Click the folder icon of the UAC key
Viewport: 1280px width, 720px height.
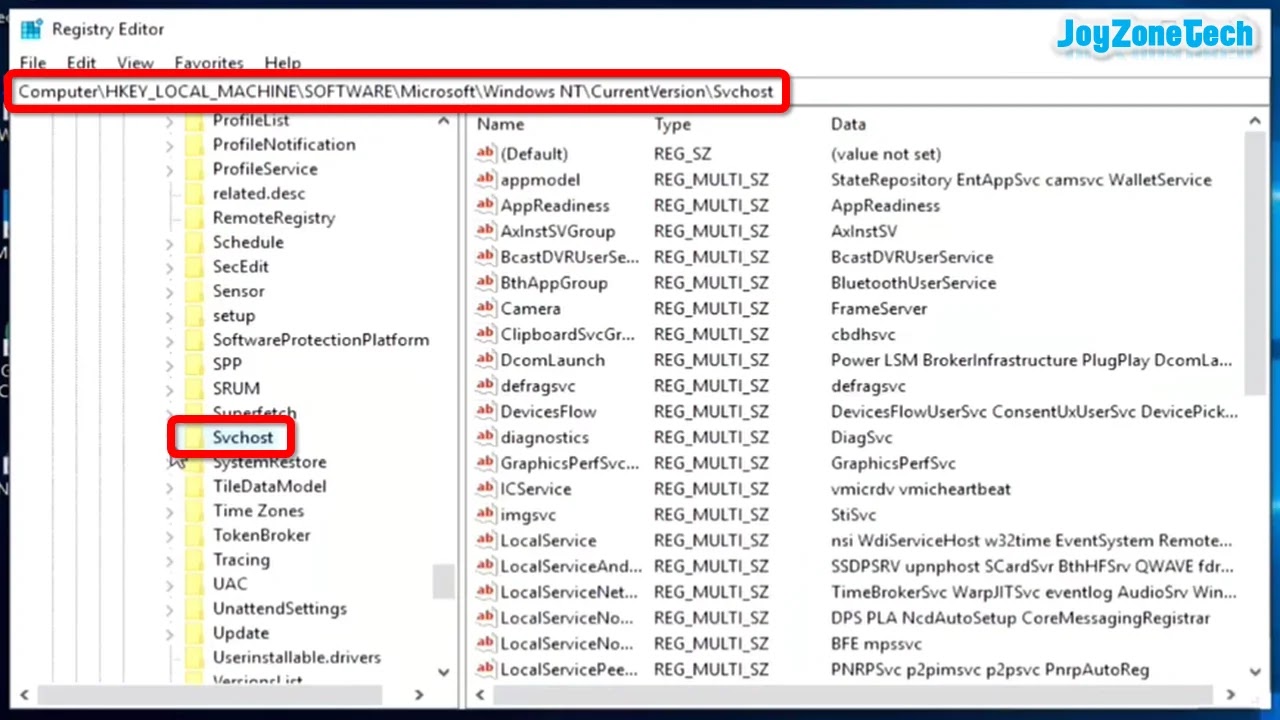click(195, 584)
